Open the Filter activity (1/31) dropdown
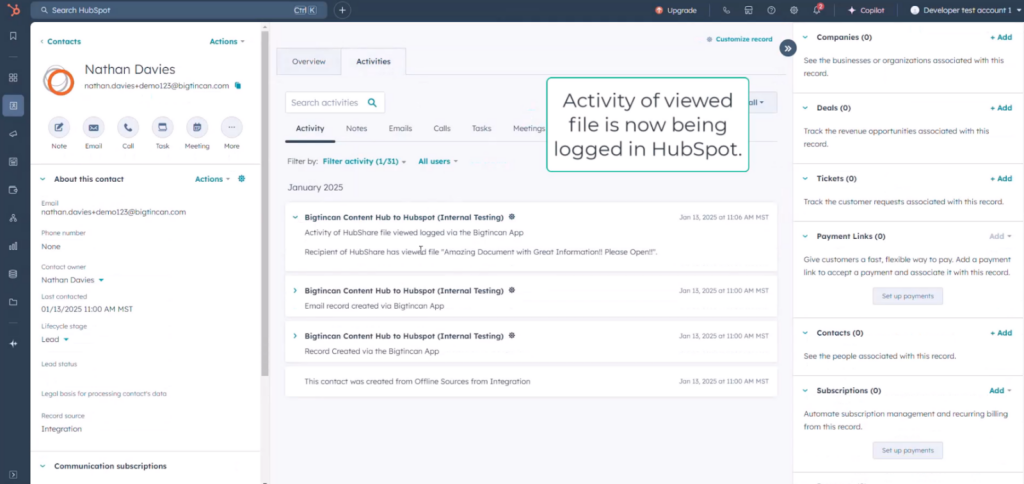This screenshot has height=484, width=1024. tap(364, 161)
